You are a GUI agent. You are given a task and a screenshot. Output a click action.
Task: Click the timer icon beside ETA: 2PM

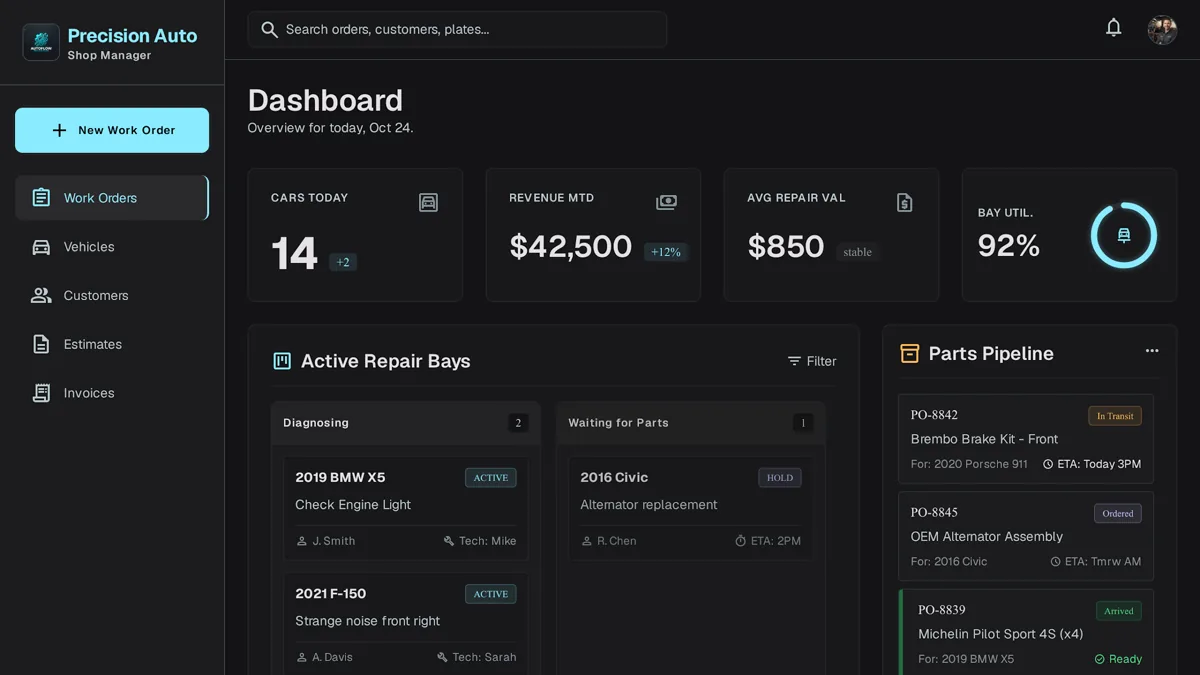741,541
